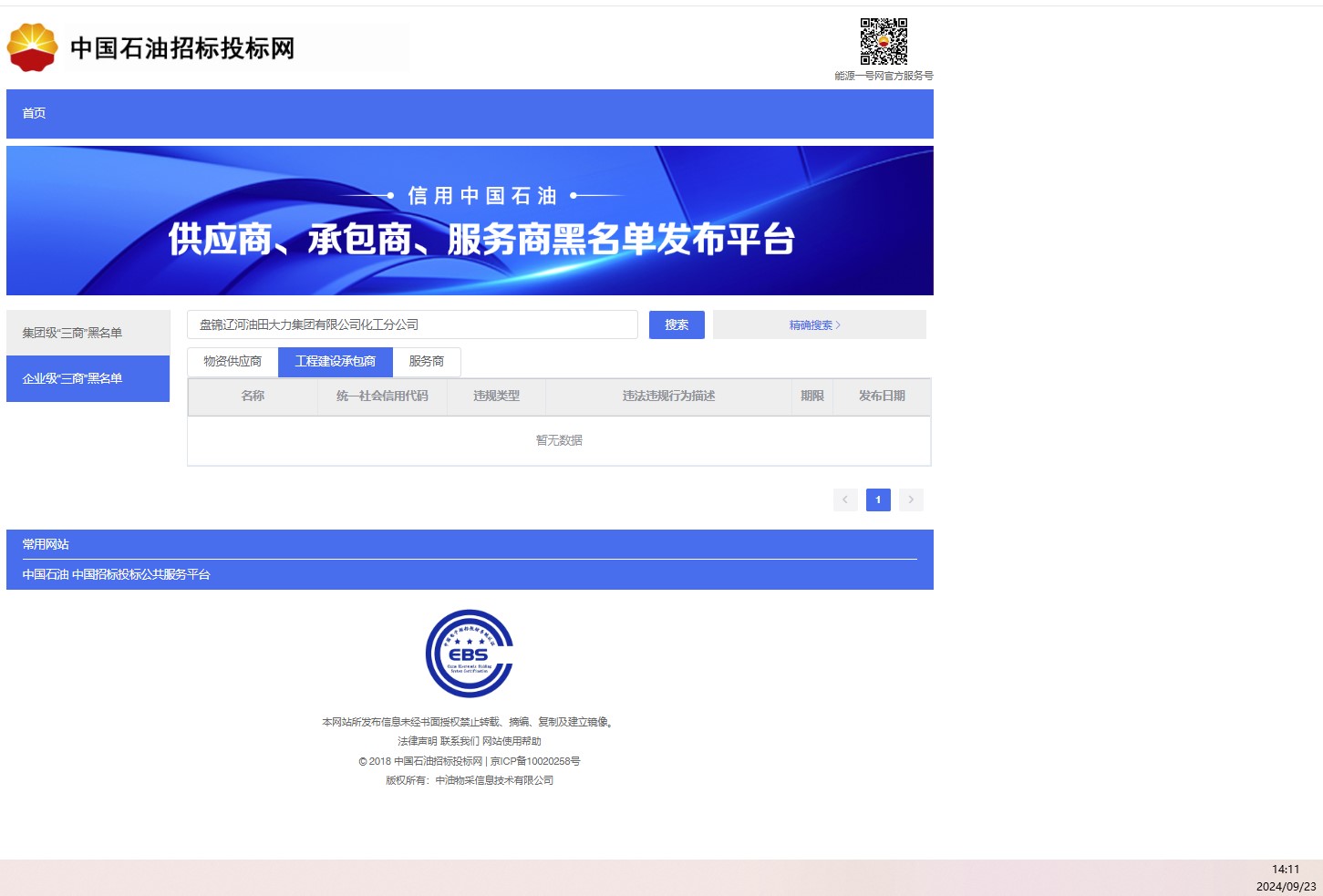Click the China Petroleum sun logo
The width and height of the screenshot is (1323, 896).
(32, 47)
